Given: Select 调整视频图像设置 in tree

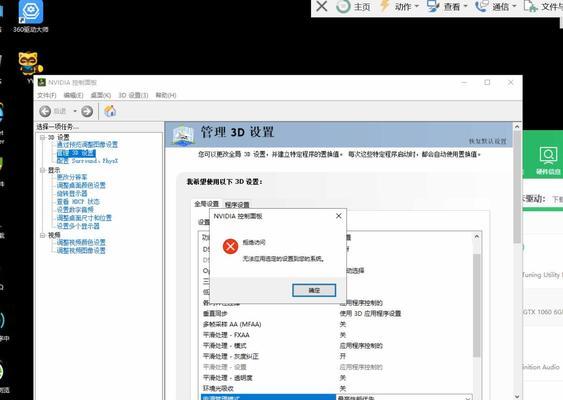Looking at the screenshot, I should [x=81, y=251].
